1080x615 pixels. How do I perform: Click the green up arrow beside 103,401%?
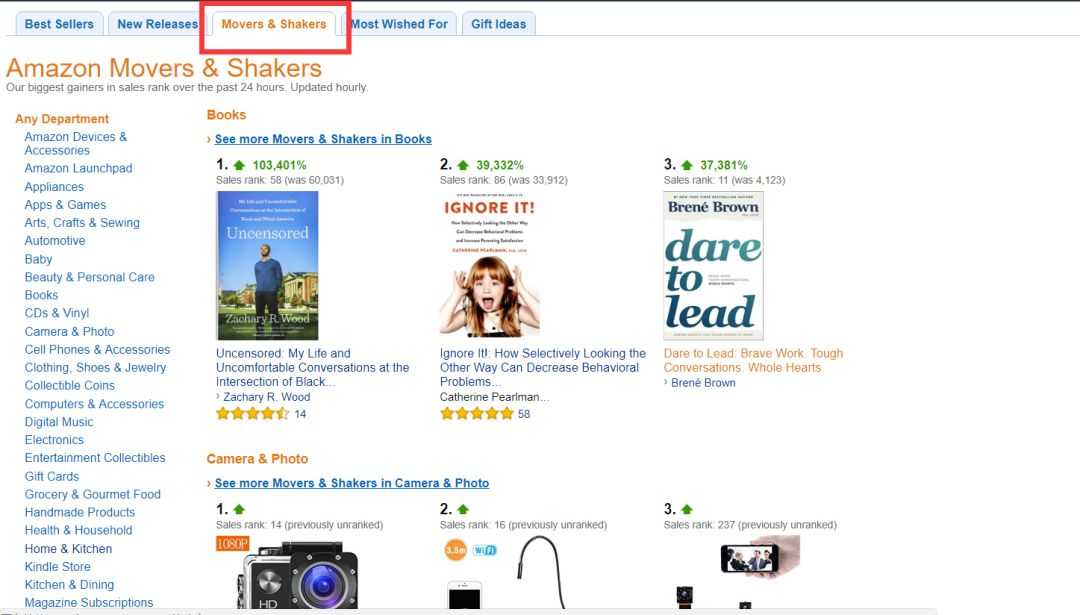click(239, 165)
